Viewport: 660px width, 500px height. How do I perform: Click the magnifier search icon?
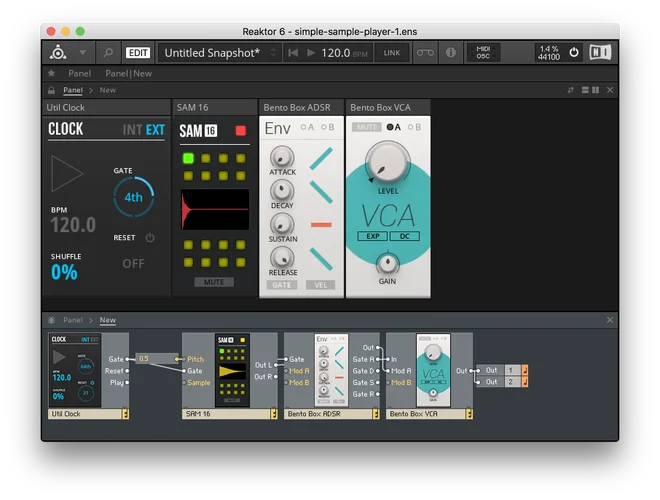pos(107,52)
